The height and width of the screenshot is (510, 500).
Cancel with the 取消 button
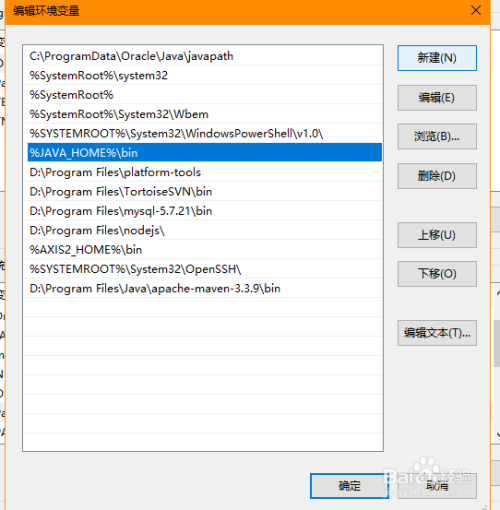click(x=437, y=486)
